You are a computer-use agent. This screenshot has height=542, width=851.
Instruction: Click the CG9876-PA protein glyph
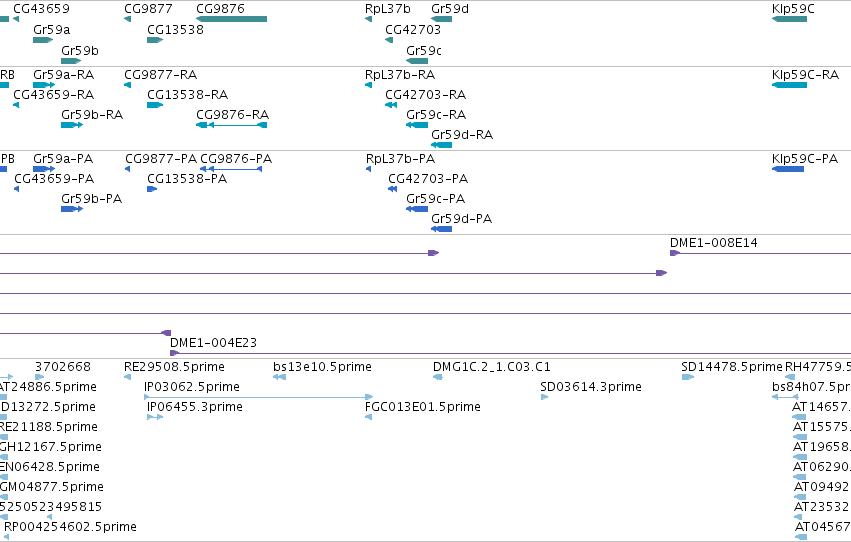(231, 169)
